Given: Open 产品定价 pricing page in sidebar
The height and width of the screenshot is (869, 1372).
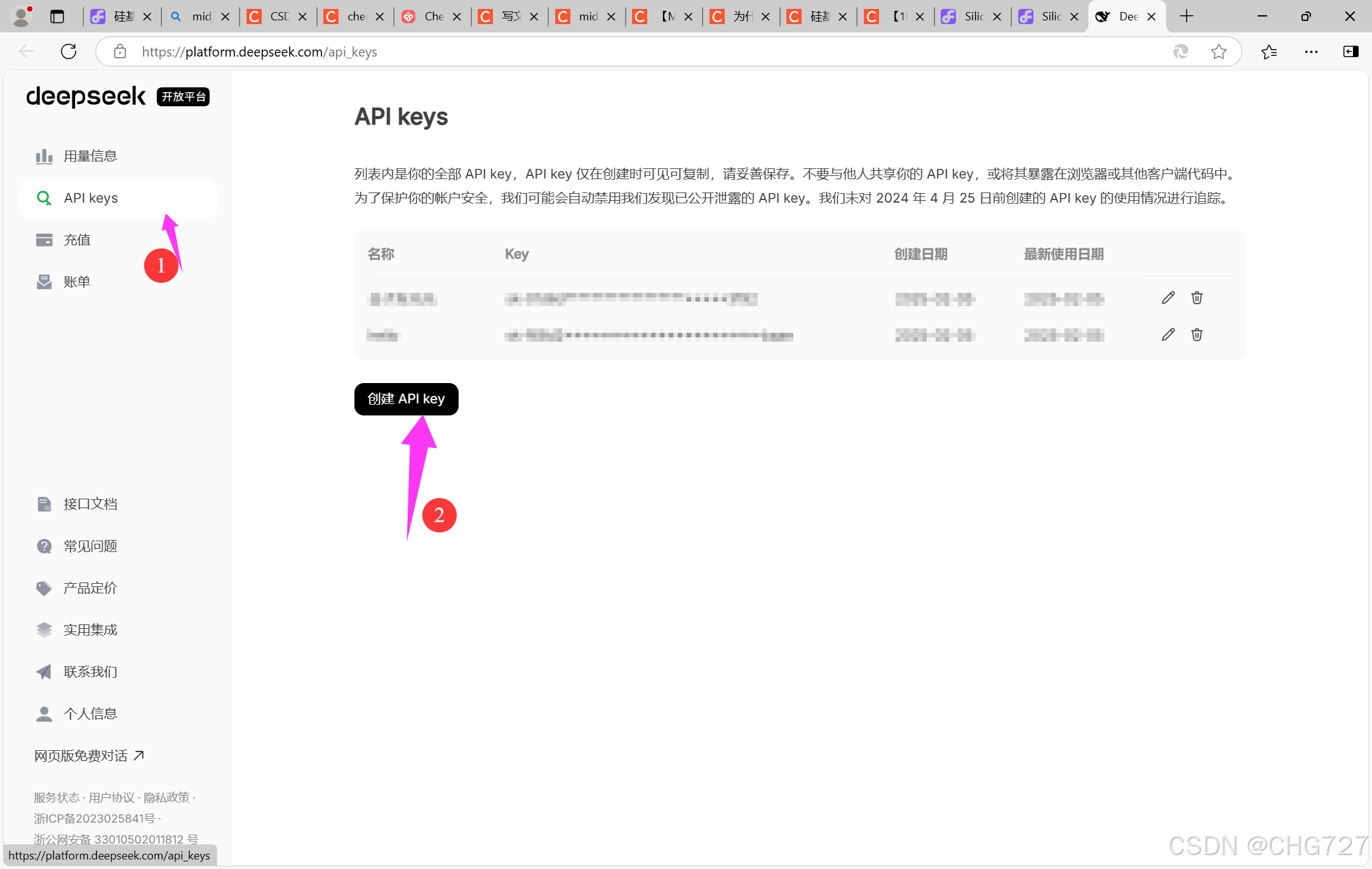Looking at the screenshot, I should pyautogui.click(x=90, y=588).
